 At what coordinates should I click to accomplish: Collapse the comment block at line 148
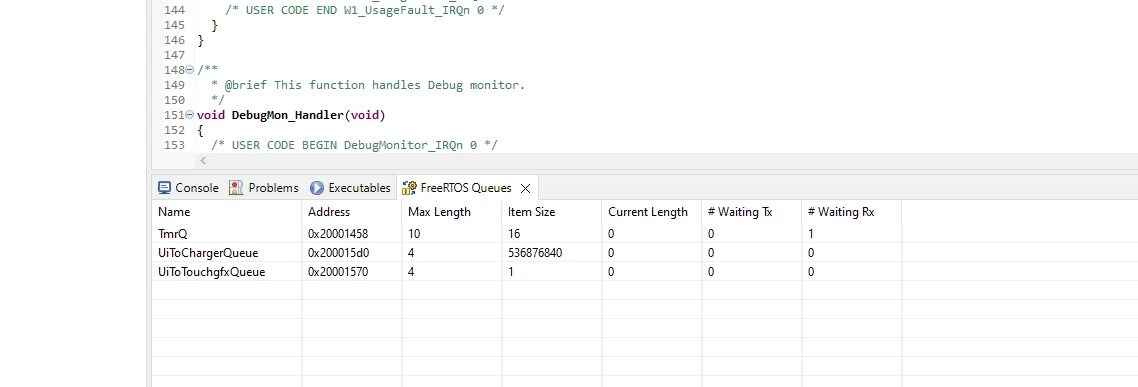pyautogui.click(x=190, y=70)
